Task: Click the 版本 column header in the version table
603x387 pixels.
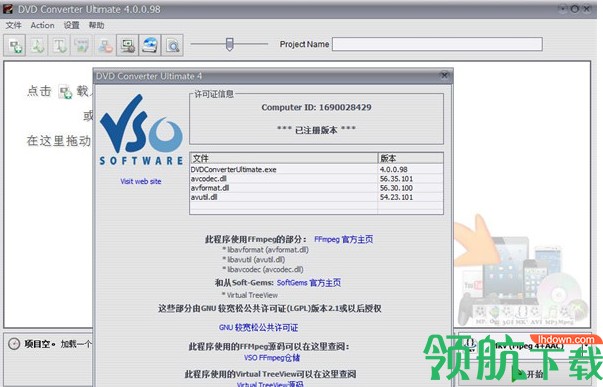Action: pyautogui.click(x=410, y=158)
